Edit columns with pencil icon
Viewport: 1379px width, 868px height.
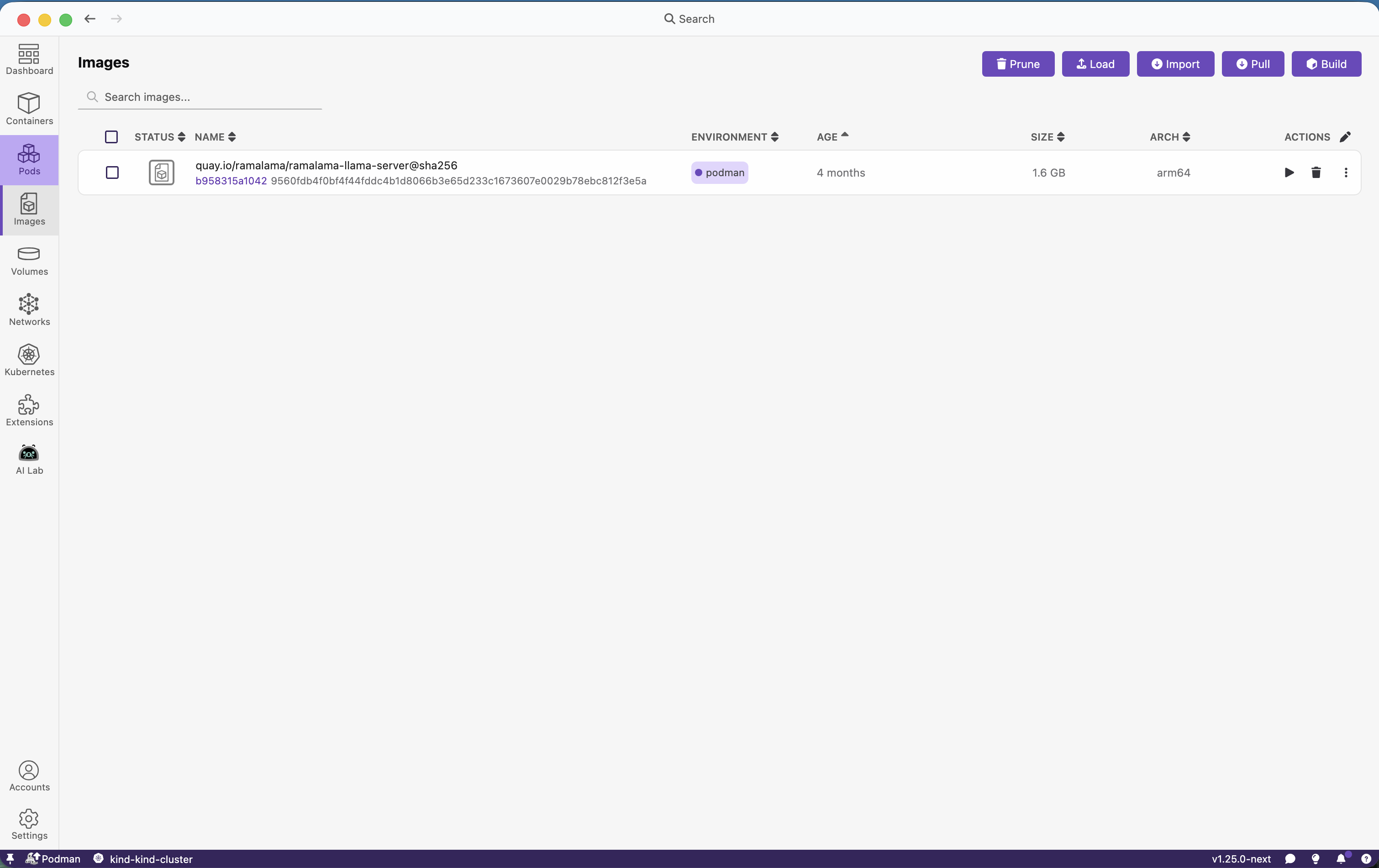1345,137
